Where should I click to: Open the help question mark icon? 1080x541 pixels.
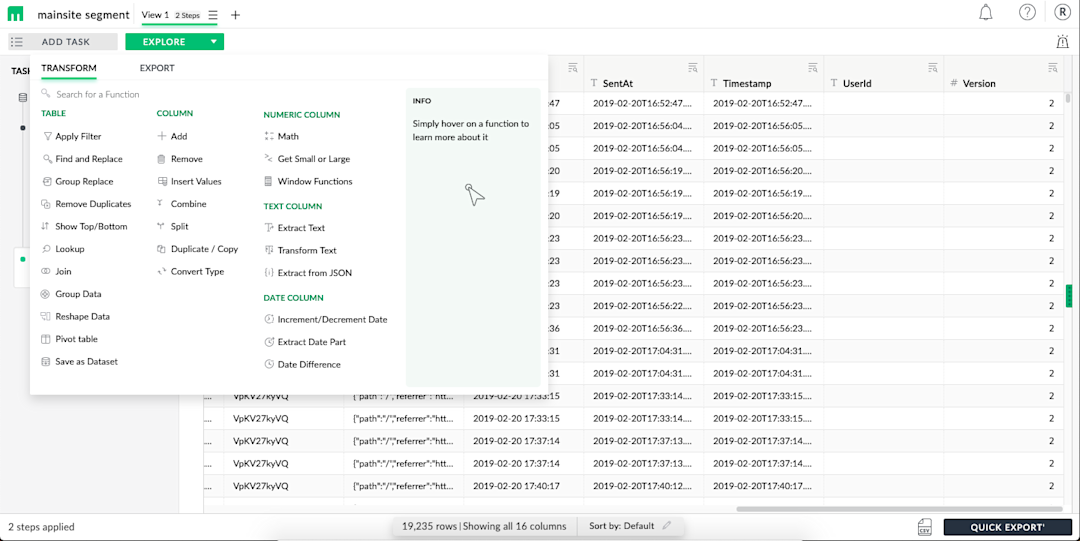coord(1027,12)
